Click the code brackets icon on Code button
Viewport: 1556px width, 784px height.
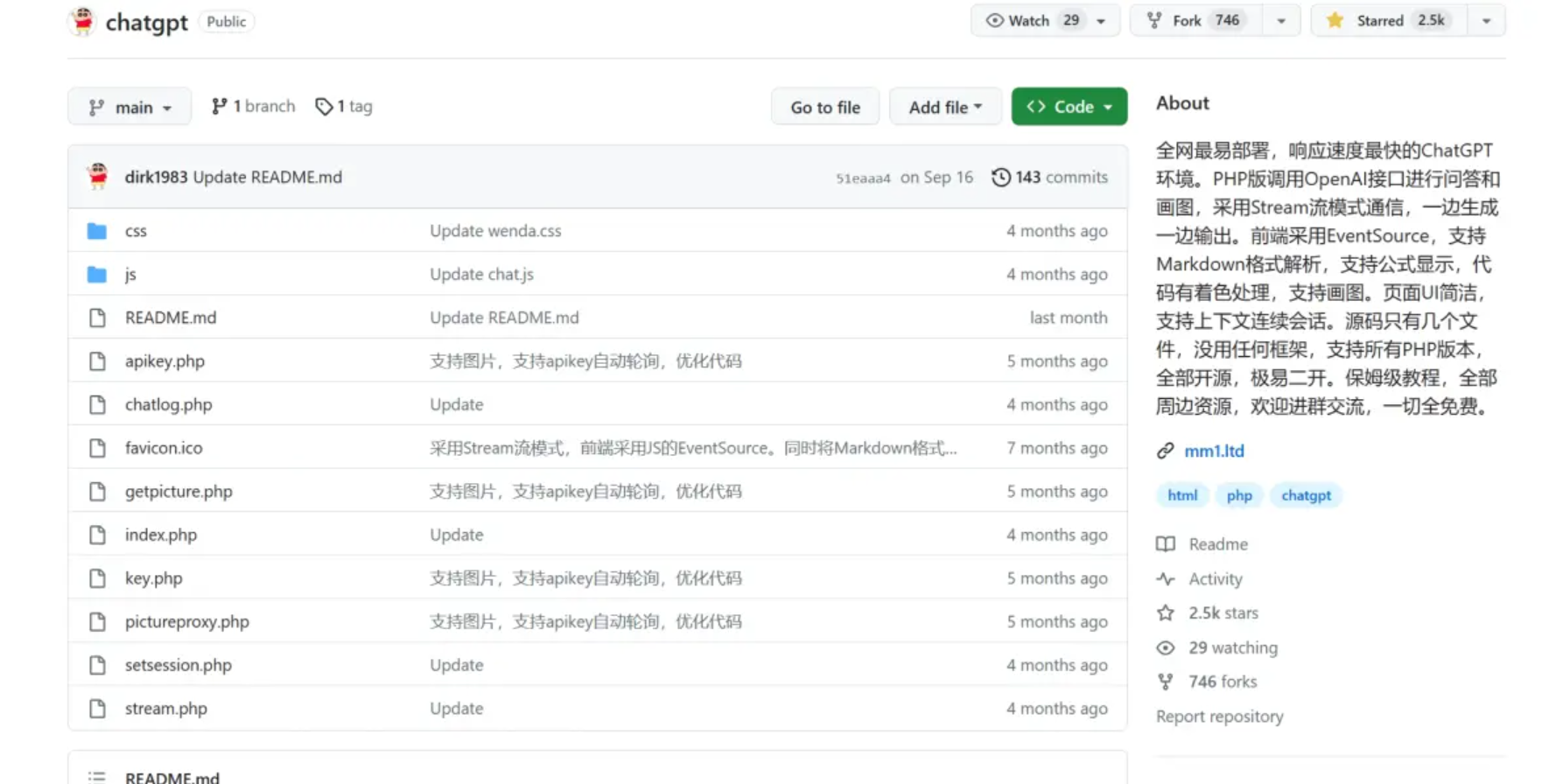click(x=1036, y=107)
